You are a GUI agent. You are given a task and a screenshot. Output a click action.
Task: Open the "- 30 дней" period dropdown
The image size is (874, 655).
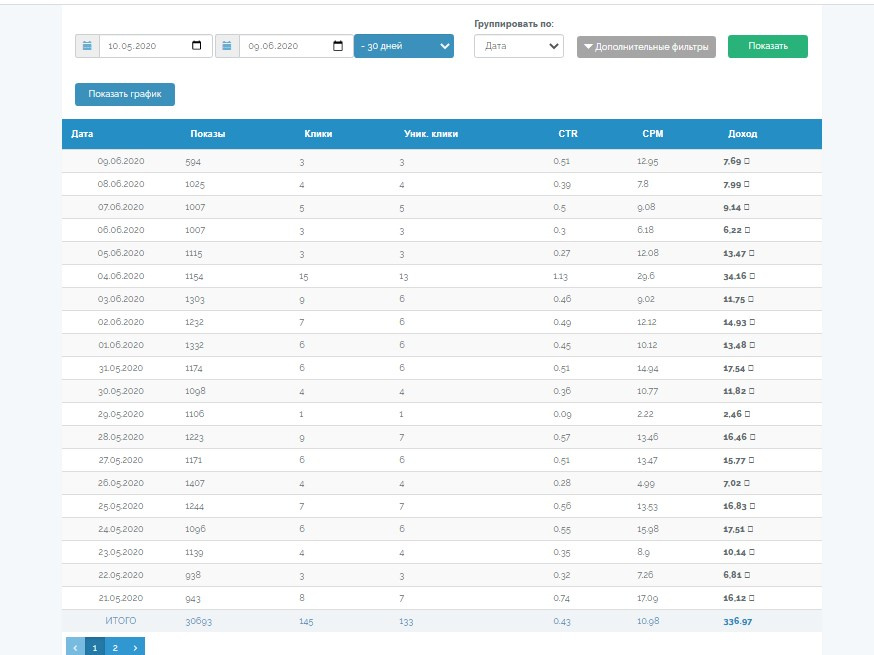(x=403, y=46)
